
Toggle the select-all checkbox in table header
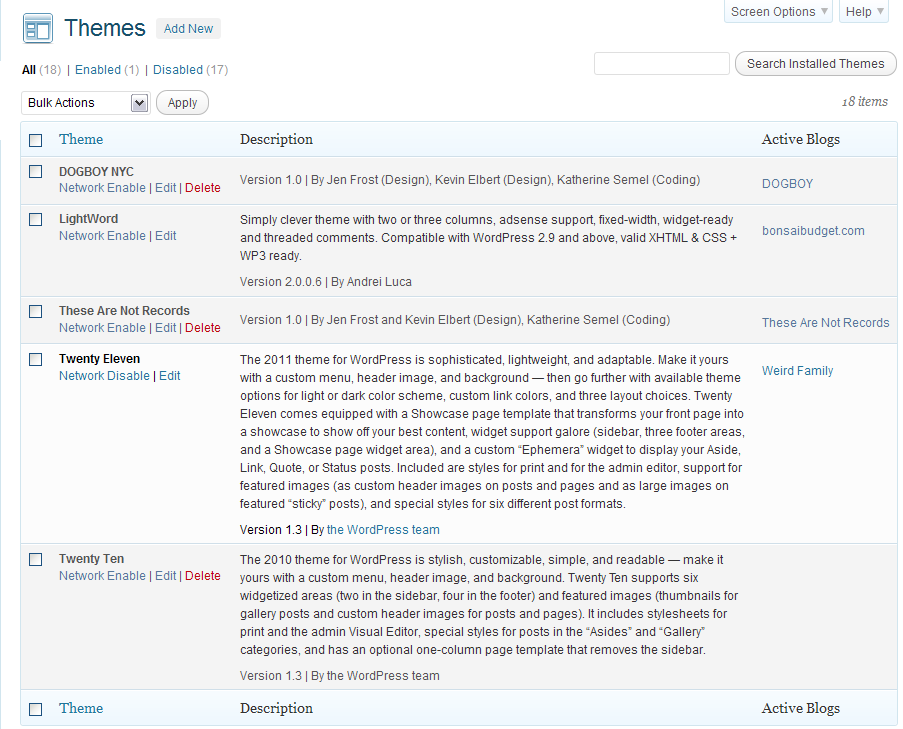36,140
